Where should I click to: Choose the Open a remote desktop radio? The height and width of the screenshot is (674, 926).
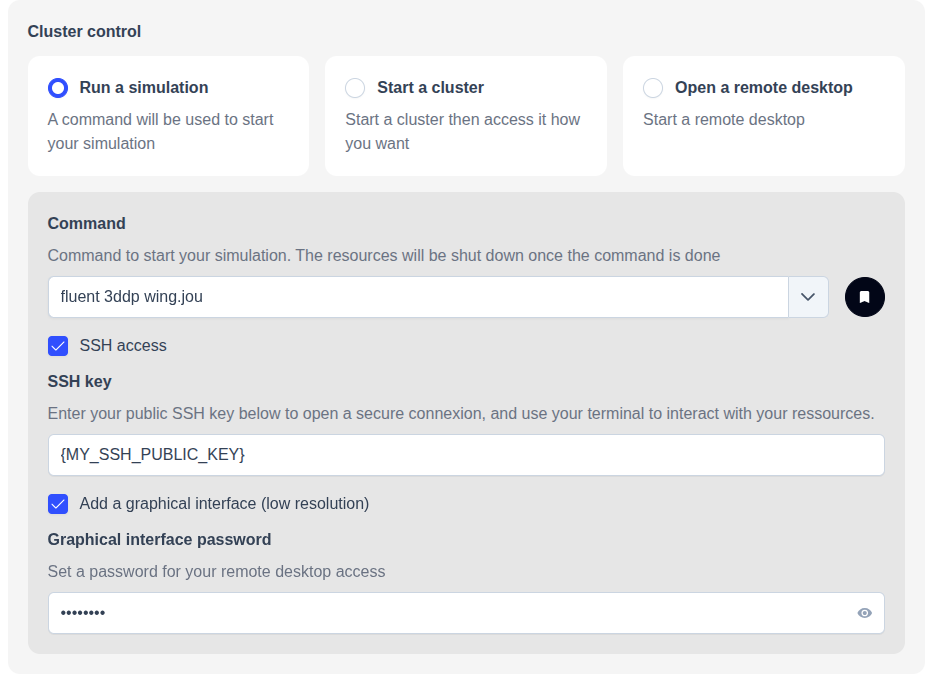click(x=653, y=88)
